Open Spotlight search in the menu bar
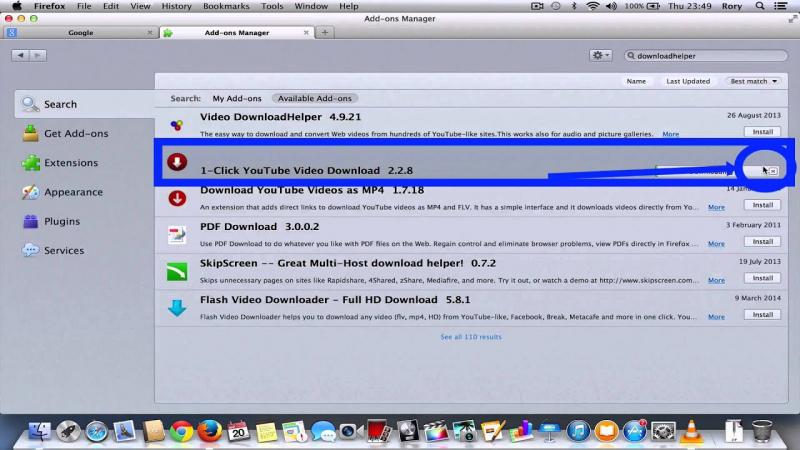This screenshot has width=800, height=450. 760,6
